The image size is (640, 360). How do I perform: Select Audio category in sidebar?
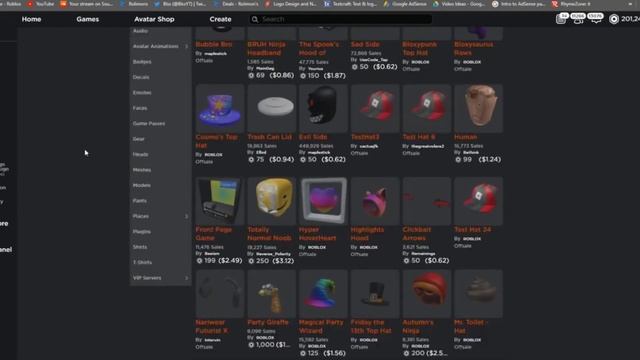(140, 31)
